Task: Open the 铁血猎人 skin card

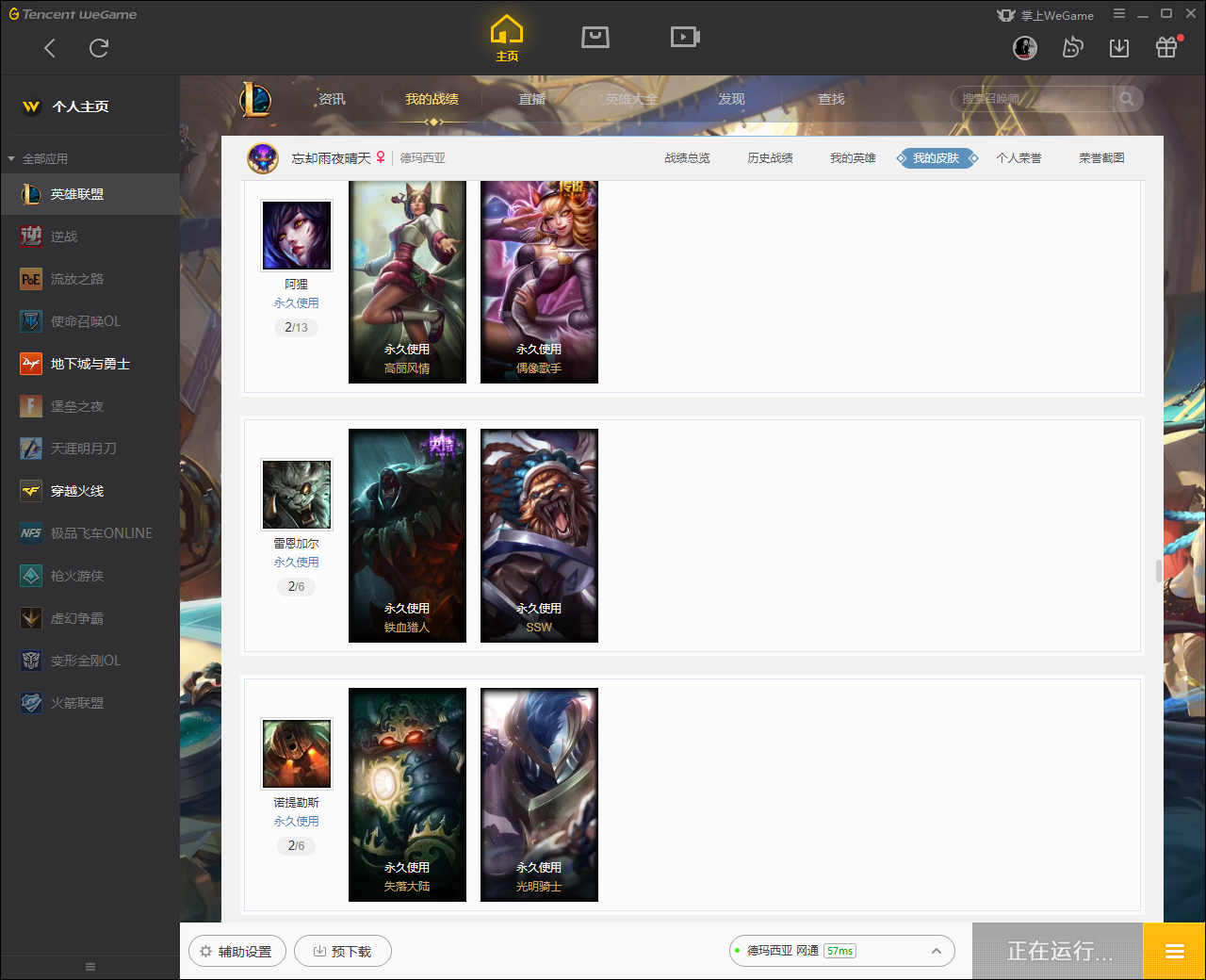Action: click(x=407, y=535)
